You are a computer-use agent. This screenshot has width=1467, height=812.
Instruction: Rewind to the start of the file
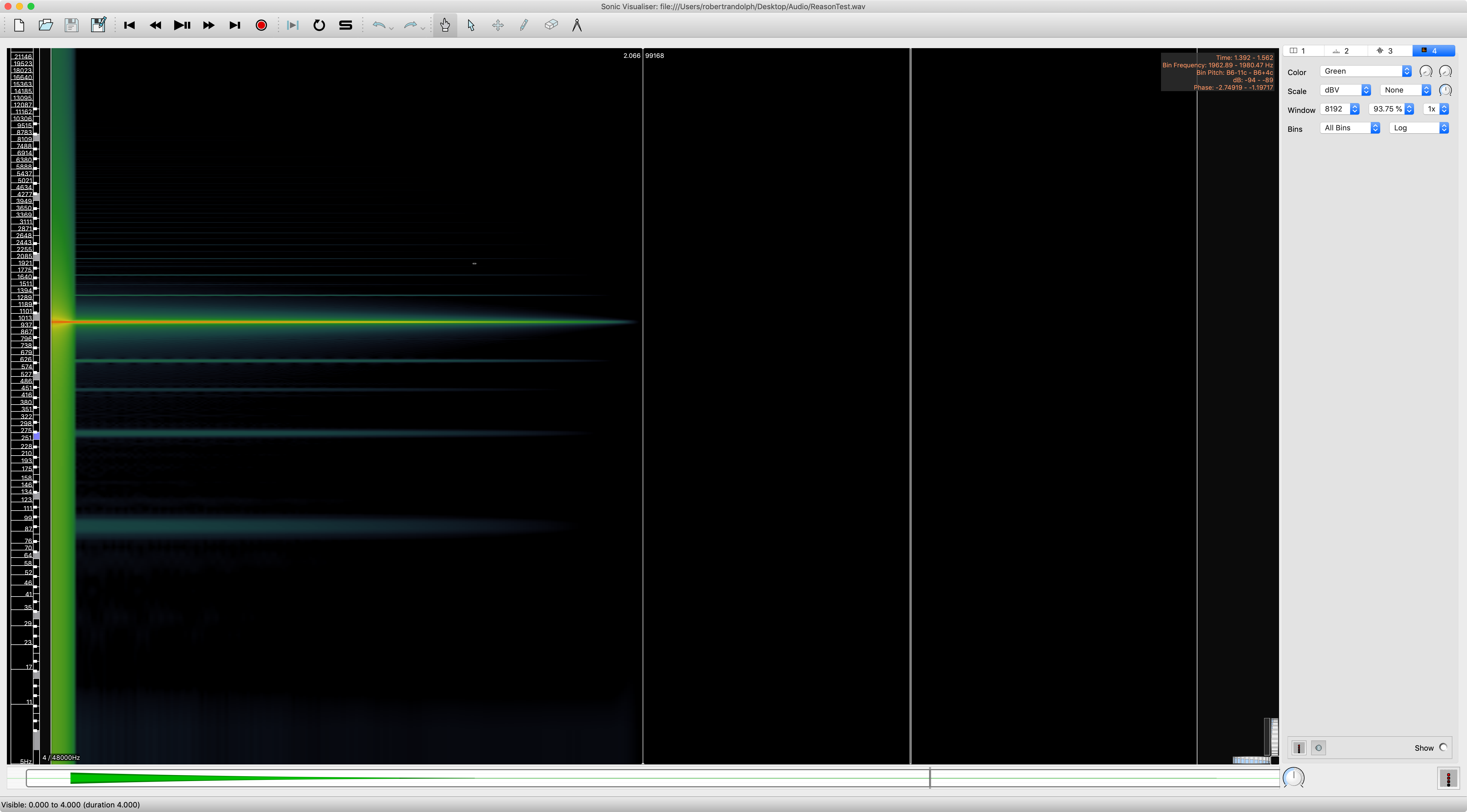[x=129, y=25]
